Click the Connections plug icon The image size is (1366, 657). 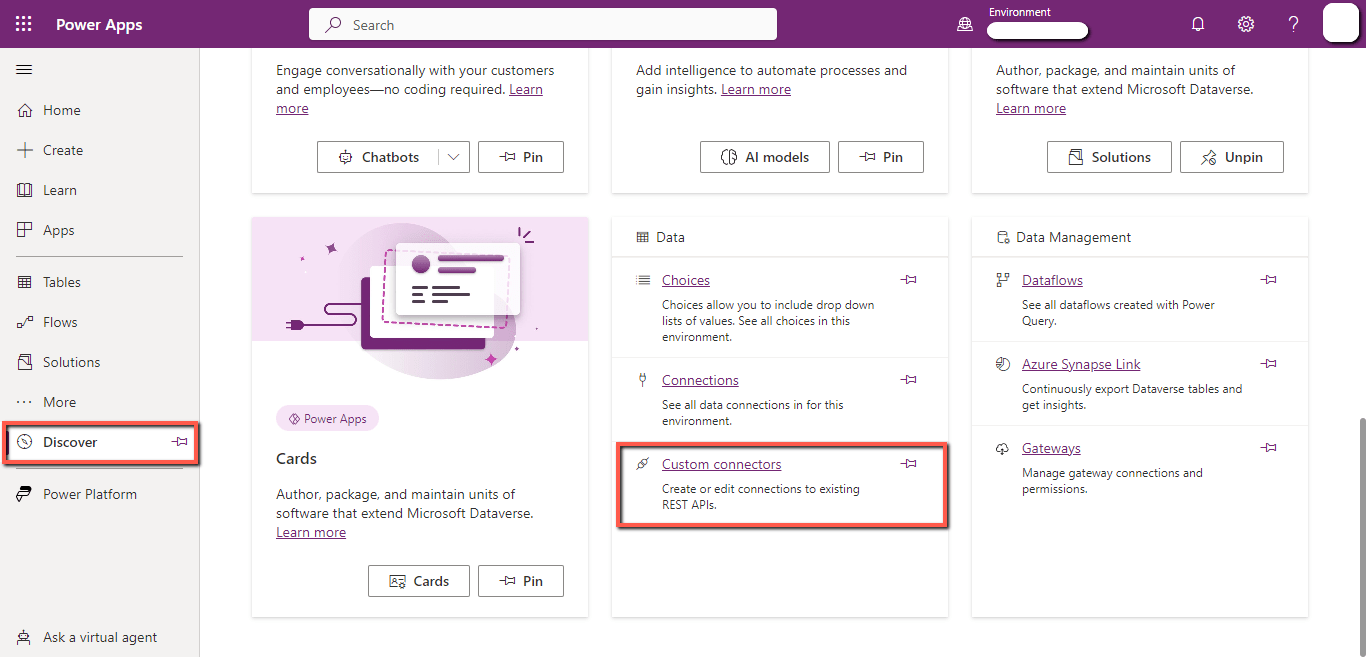click(643, 380)
